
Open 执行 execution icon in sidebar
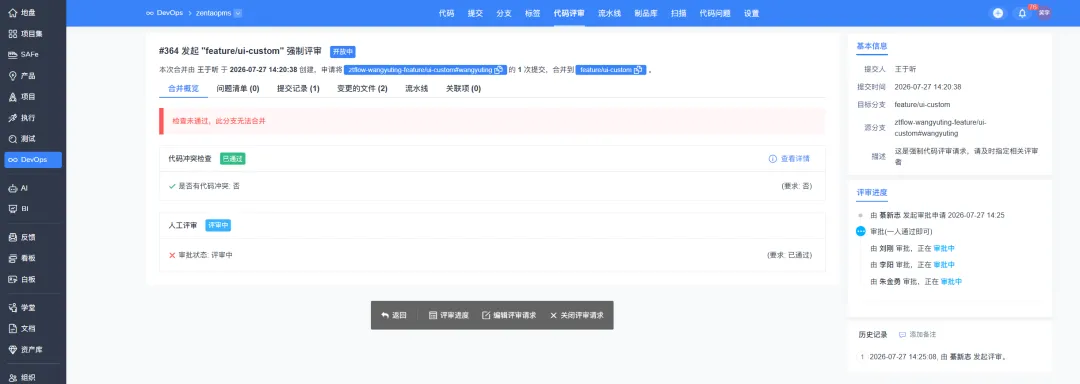coord(12,118)
